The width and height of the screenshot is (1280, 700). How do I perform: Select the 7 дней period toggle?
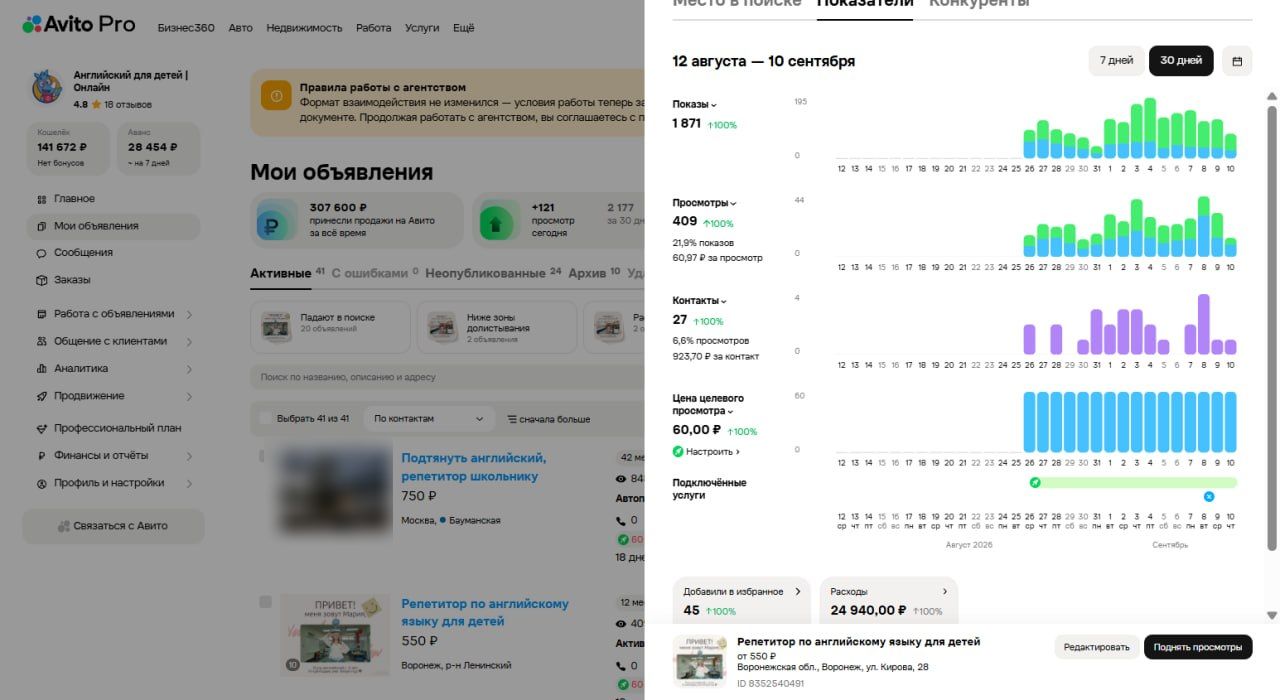1116,61
